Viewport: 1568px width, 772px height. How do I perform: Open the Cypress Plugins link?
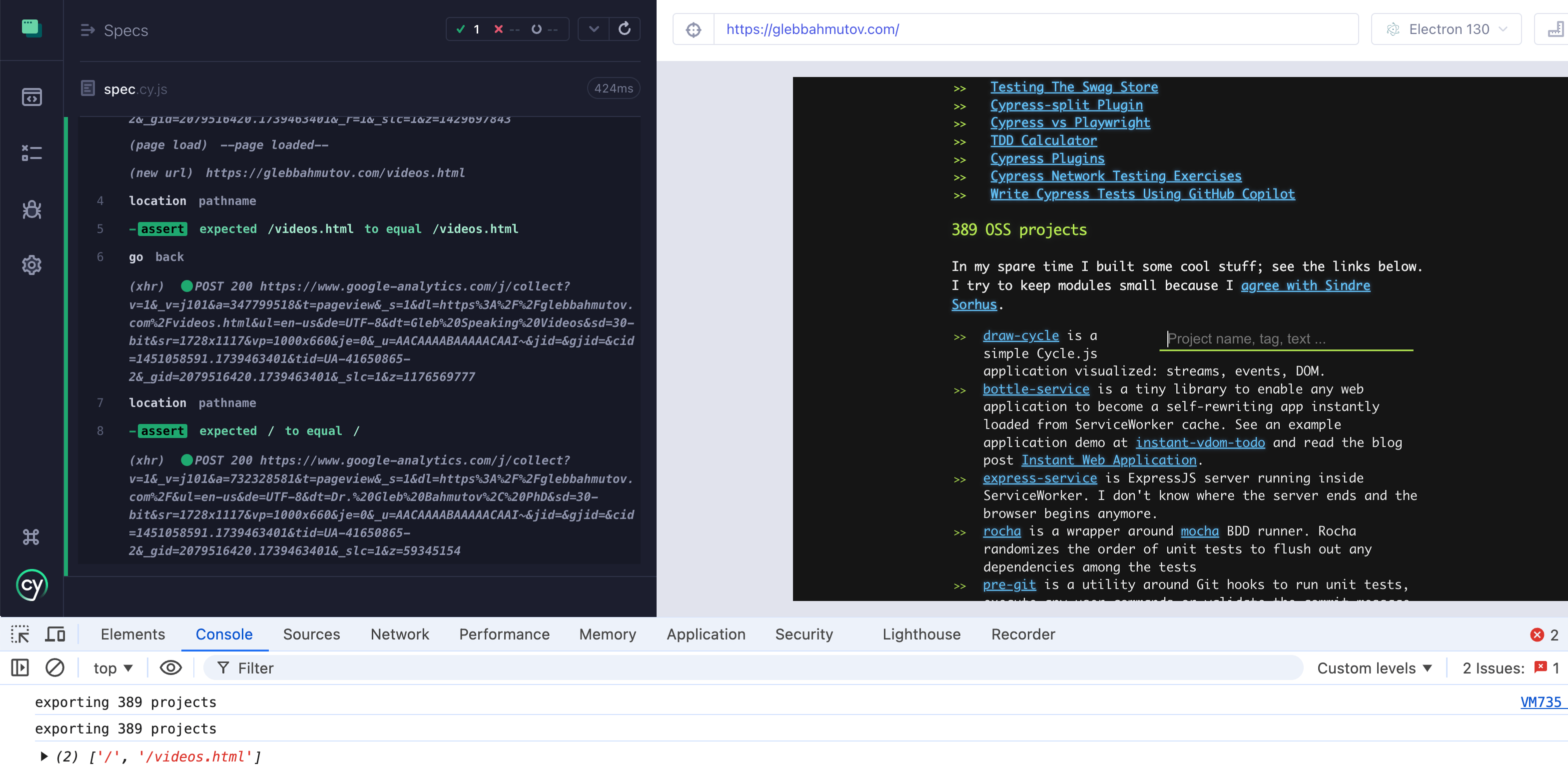click(1047, 158)
